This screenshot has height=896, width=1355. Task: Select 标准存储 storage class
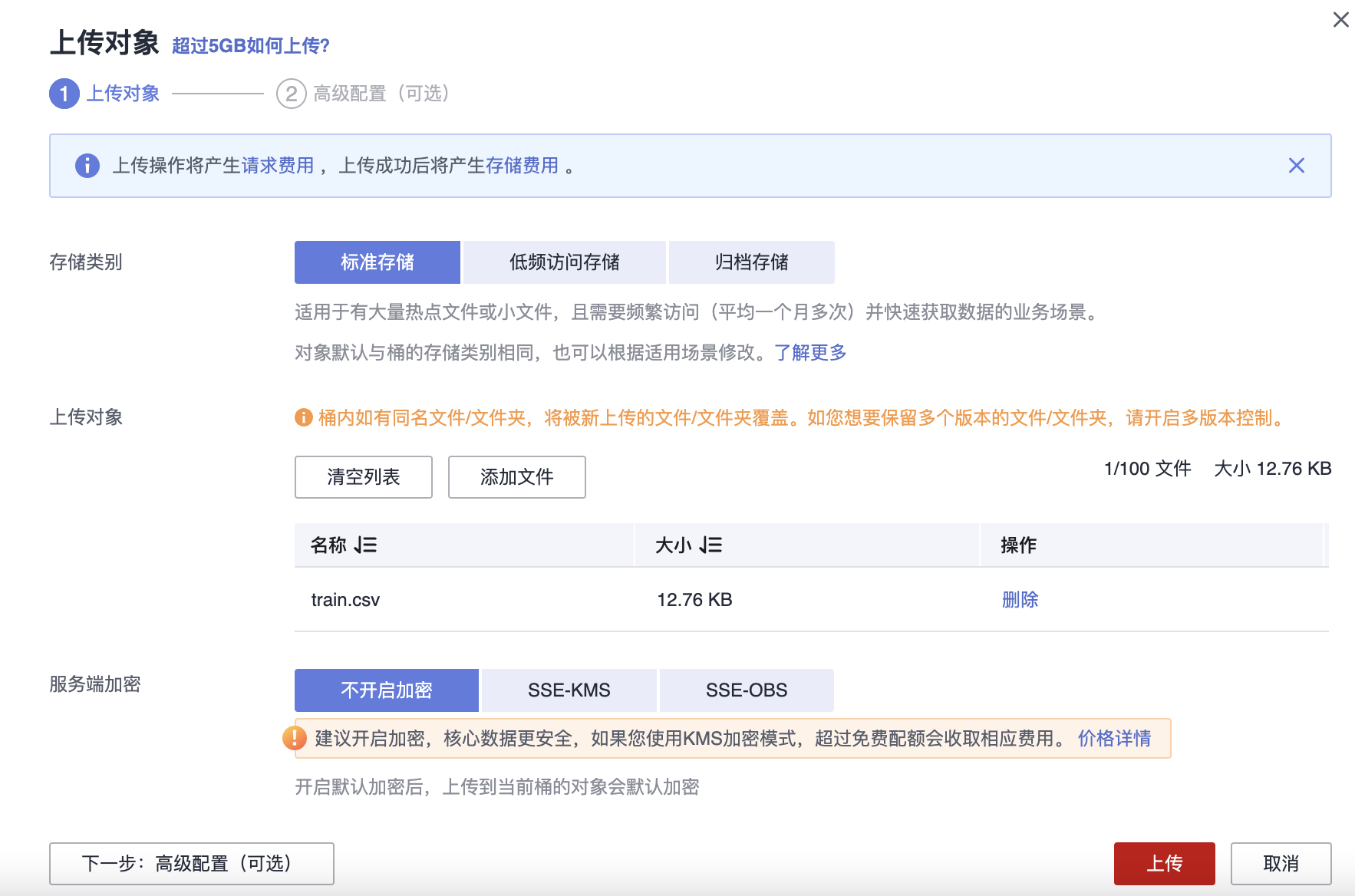point(377,262)
